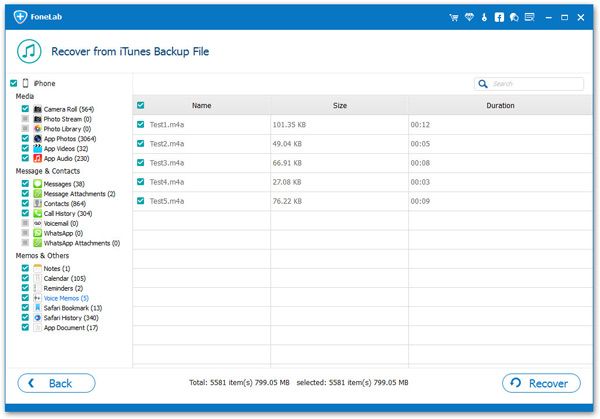Click the App Audio music icon
Viewport: 600px width, 419px height.
click(x=38, y=158)
